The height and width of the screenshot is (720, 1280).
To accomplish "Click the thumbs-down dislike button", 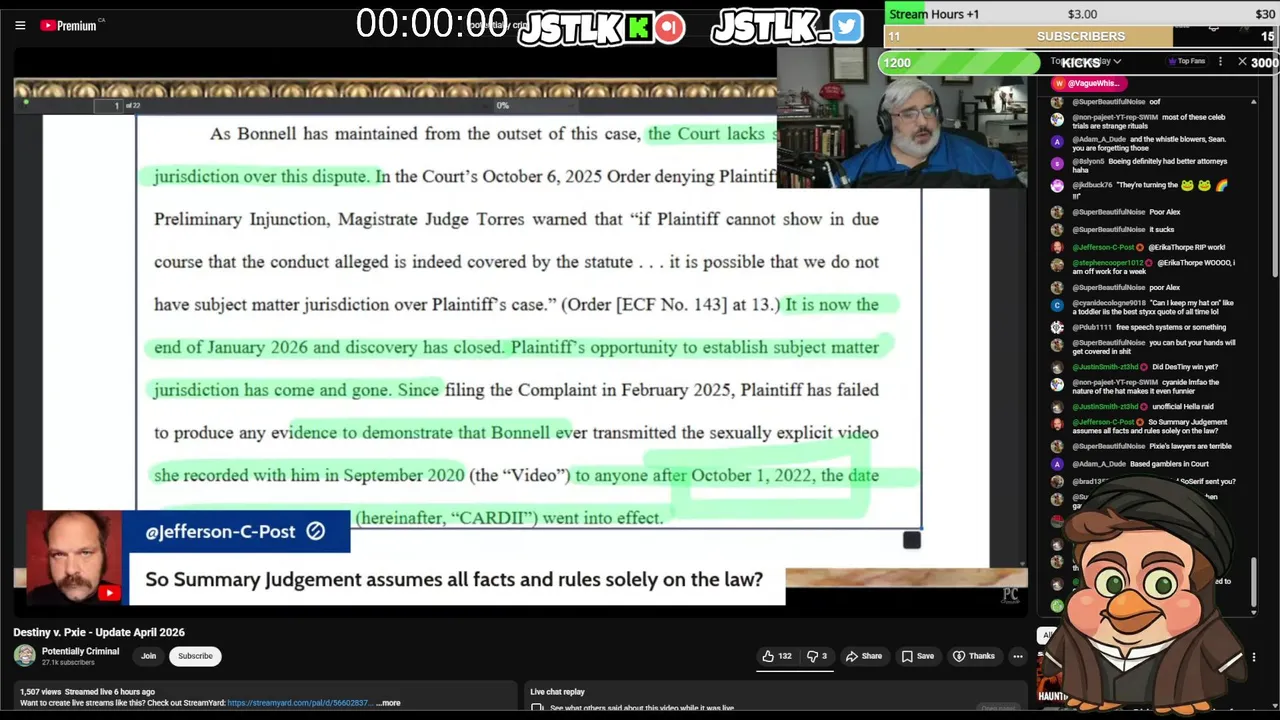I will [x=817, y=656].
